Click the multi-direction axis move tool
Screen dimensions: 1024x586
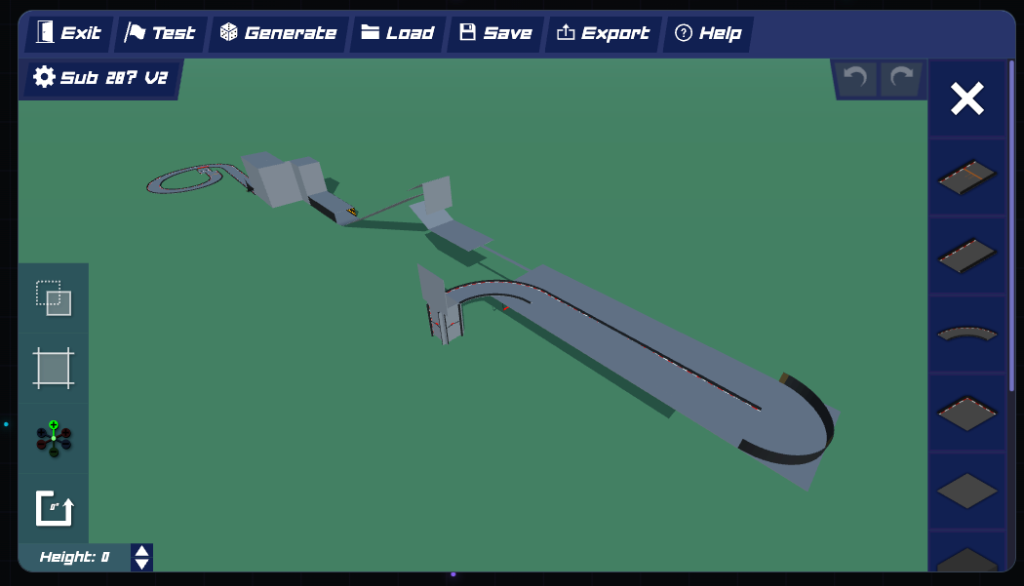coord(53,438)
